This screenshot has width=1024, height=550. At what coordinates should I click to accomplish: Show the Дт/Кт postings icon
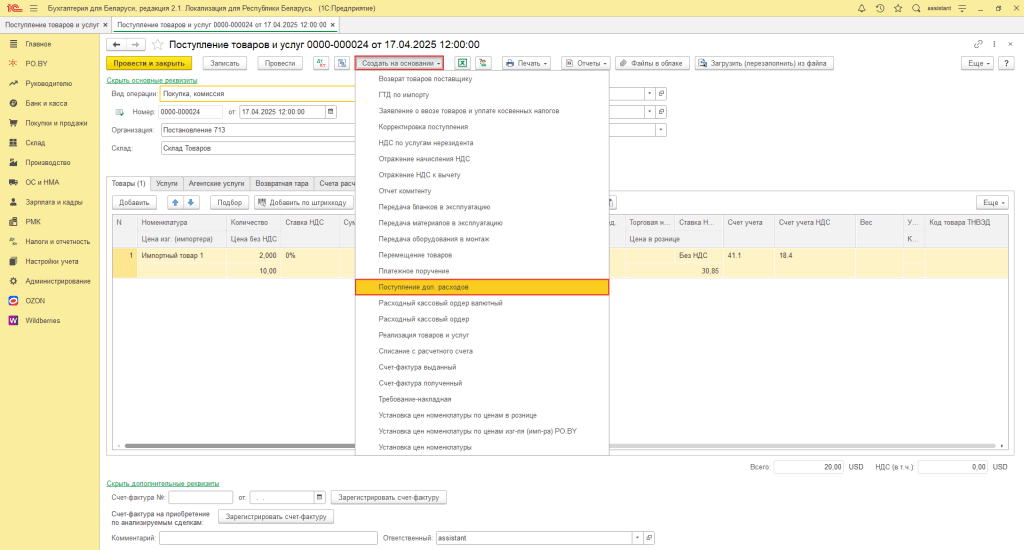pos(321,63)
